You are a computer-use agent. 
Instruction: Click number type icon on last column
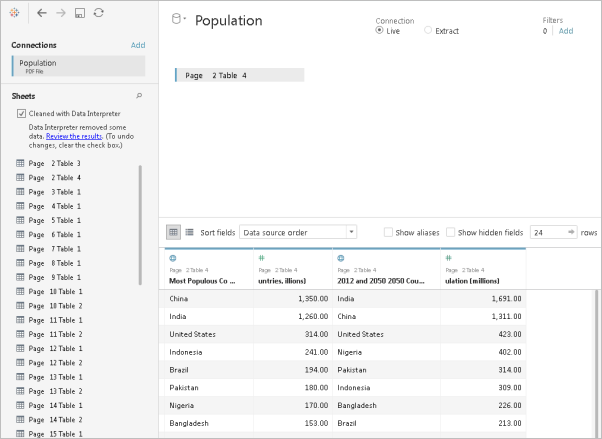pyautogui.click(x=447, y=258)
